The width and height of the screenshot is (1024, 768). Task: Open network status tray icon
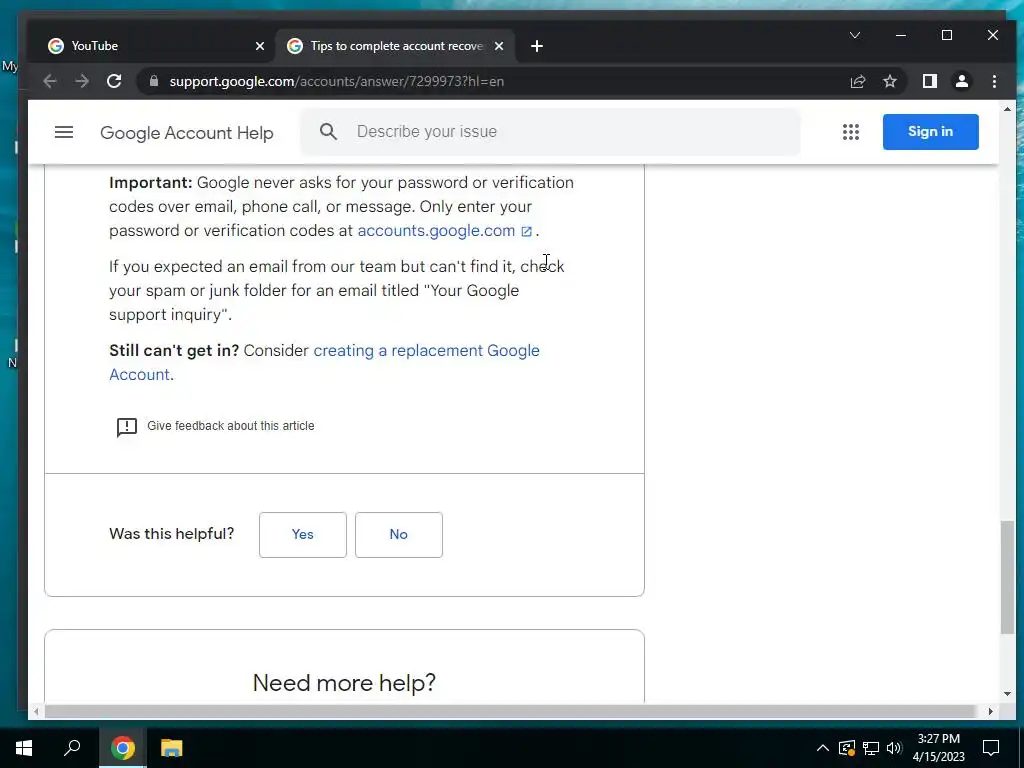point(871,748)
